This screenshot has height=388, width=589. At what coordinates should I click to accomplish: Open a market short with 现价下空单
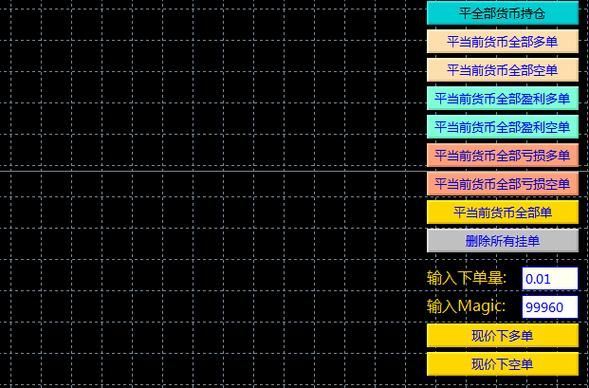503,364
